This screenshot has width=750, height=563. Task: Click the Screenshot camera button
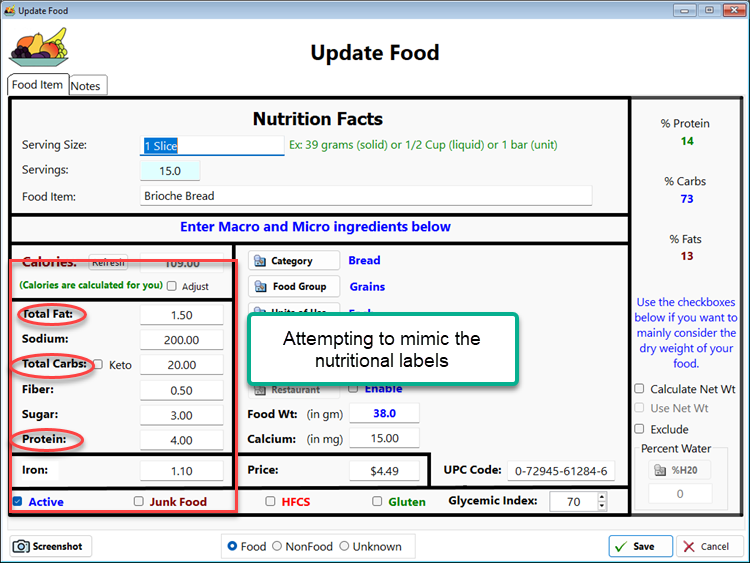pos(48,546)
